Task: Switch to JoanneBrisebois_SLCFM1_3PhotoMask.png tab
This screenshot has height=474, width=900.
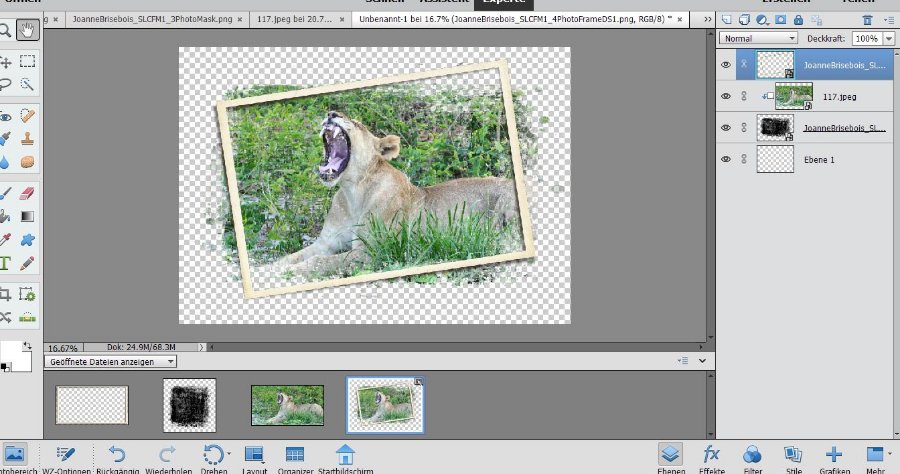Action: 153,19
